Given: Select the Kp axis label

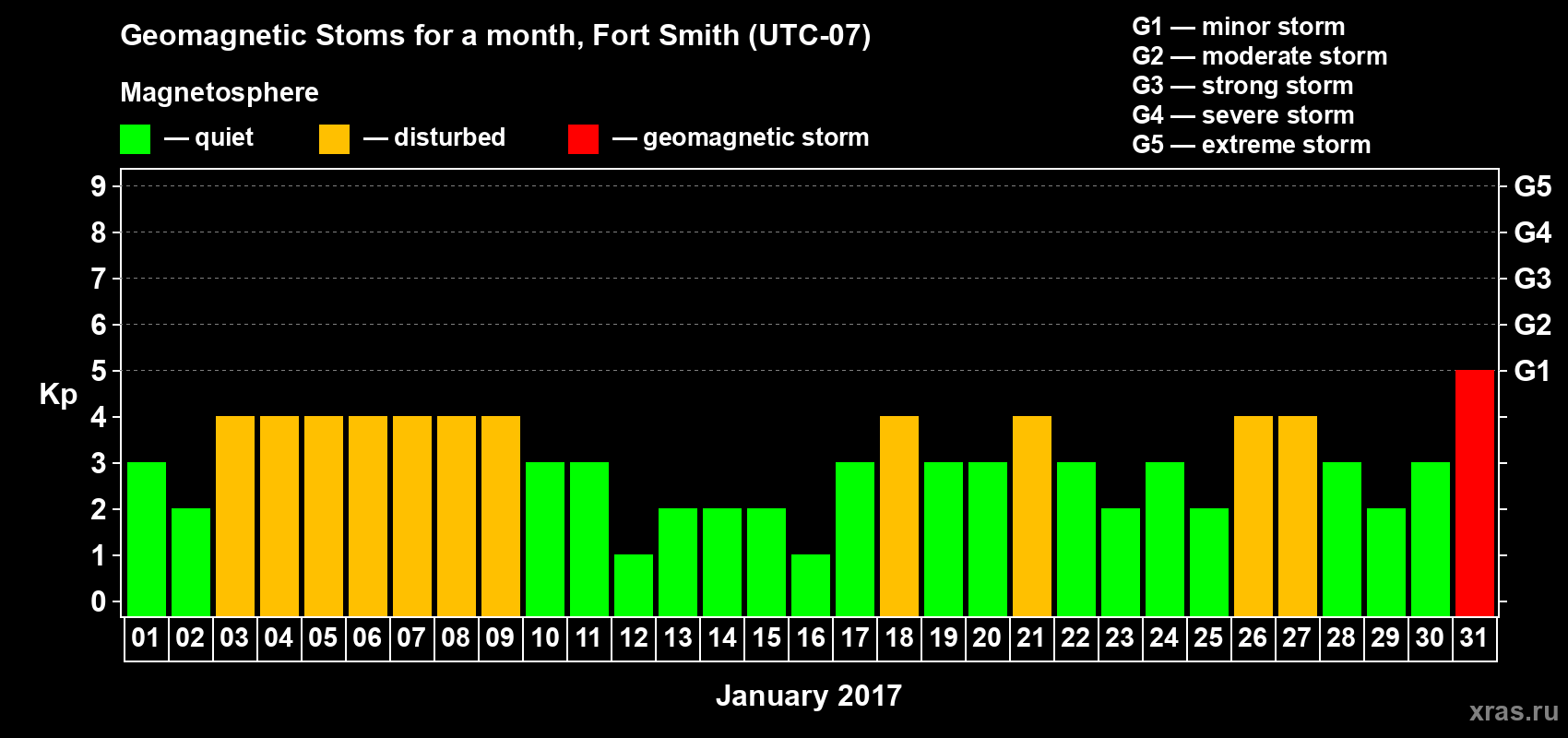Looking at the screenshot, I should click(x=58, y=395).
